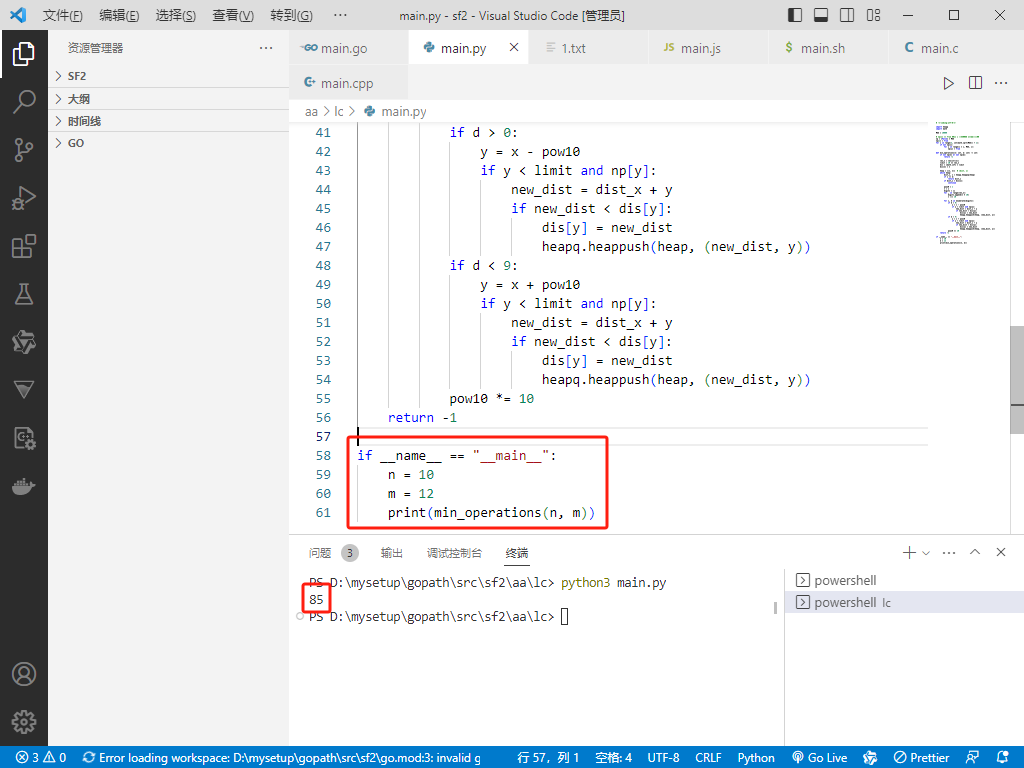Switch to the main.js tab

[709, 48]
